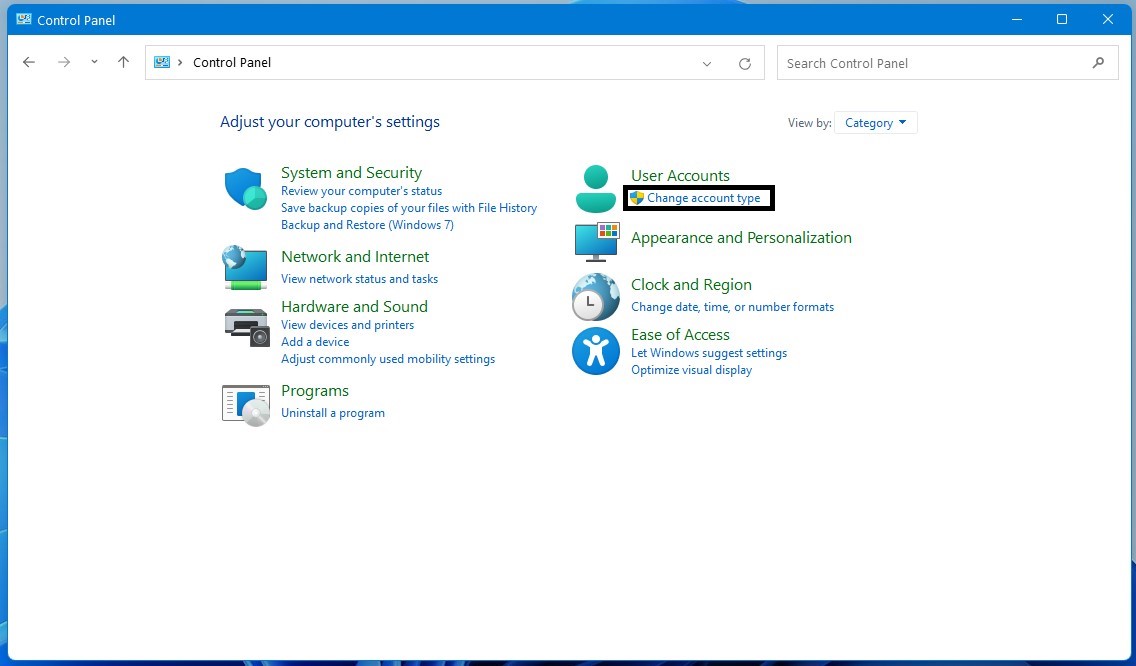This screenshot has height=666, width=1136.
Task: Close the Control Panel window
Action: [1108, 20]
